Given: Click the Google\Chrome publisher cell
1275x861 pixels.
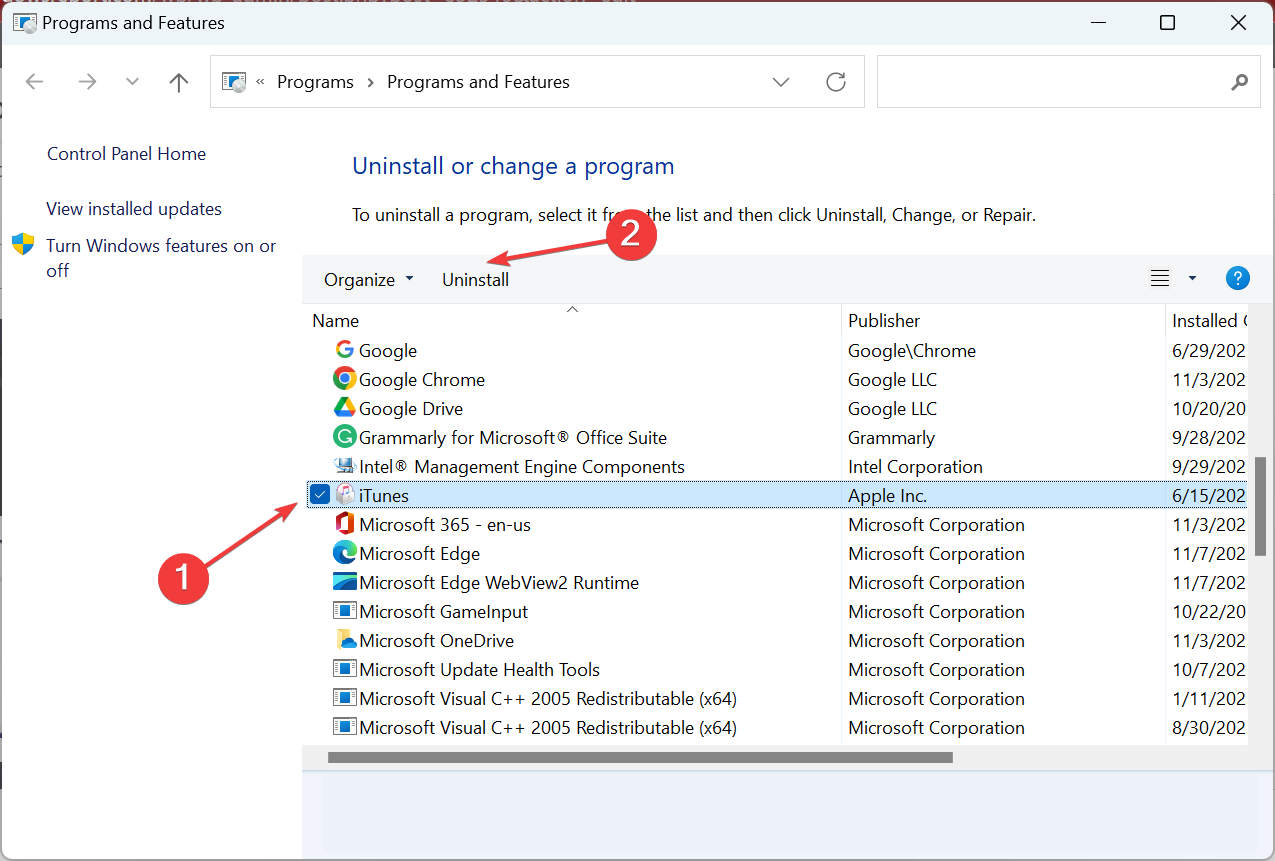Looking at the screenshot, I should (x=912, y=350).
